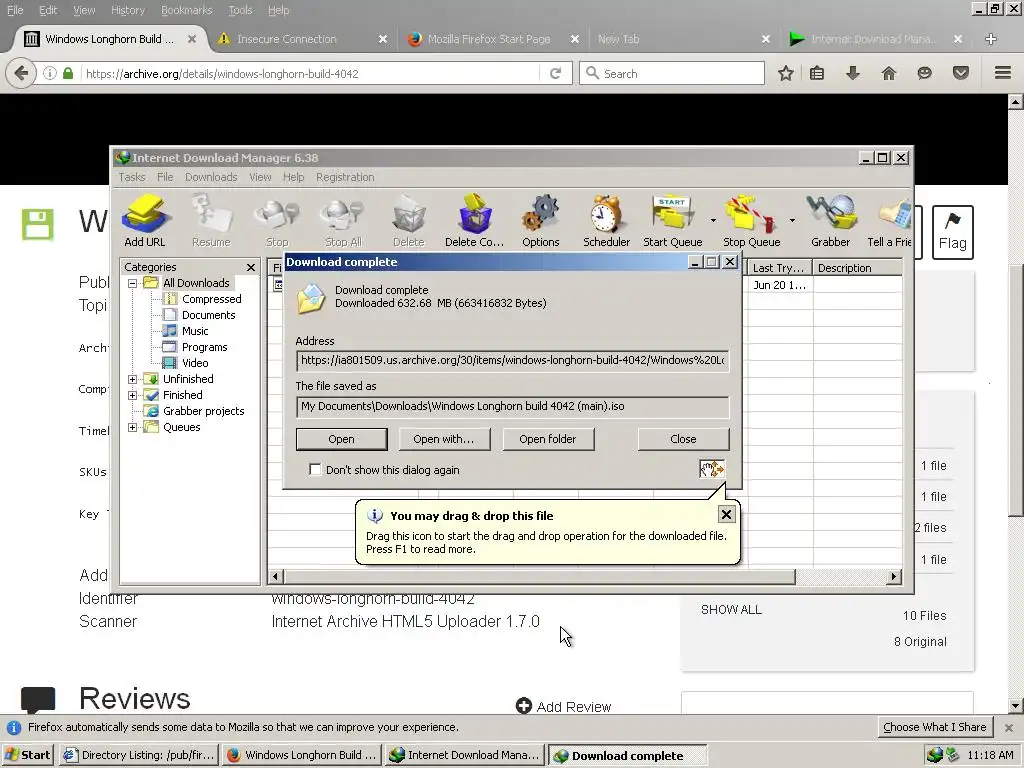Image resolution: width=1024 pixels, height=768 pixels.
Task: Open the Stop Queue dropdown arrow
Action: point(792,221)
